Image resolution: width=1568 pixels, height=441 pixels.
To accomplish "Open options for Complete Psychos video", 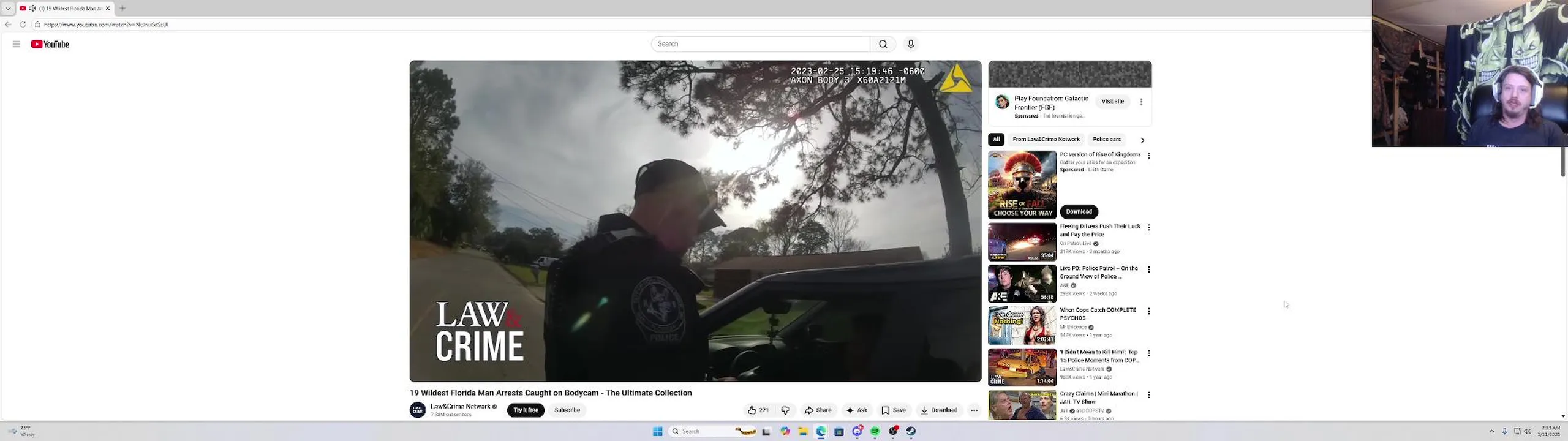I will [1149, 311].
